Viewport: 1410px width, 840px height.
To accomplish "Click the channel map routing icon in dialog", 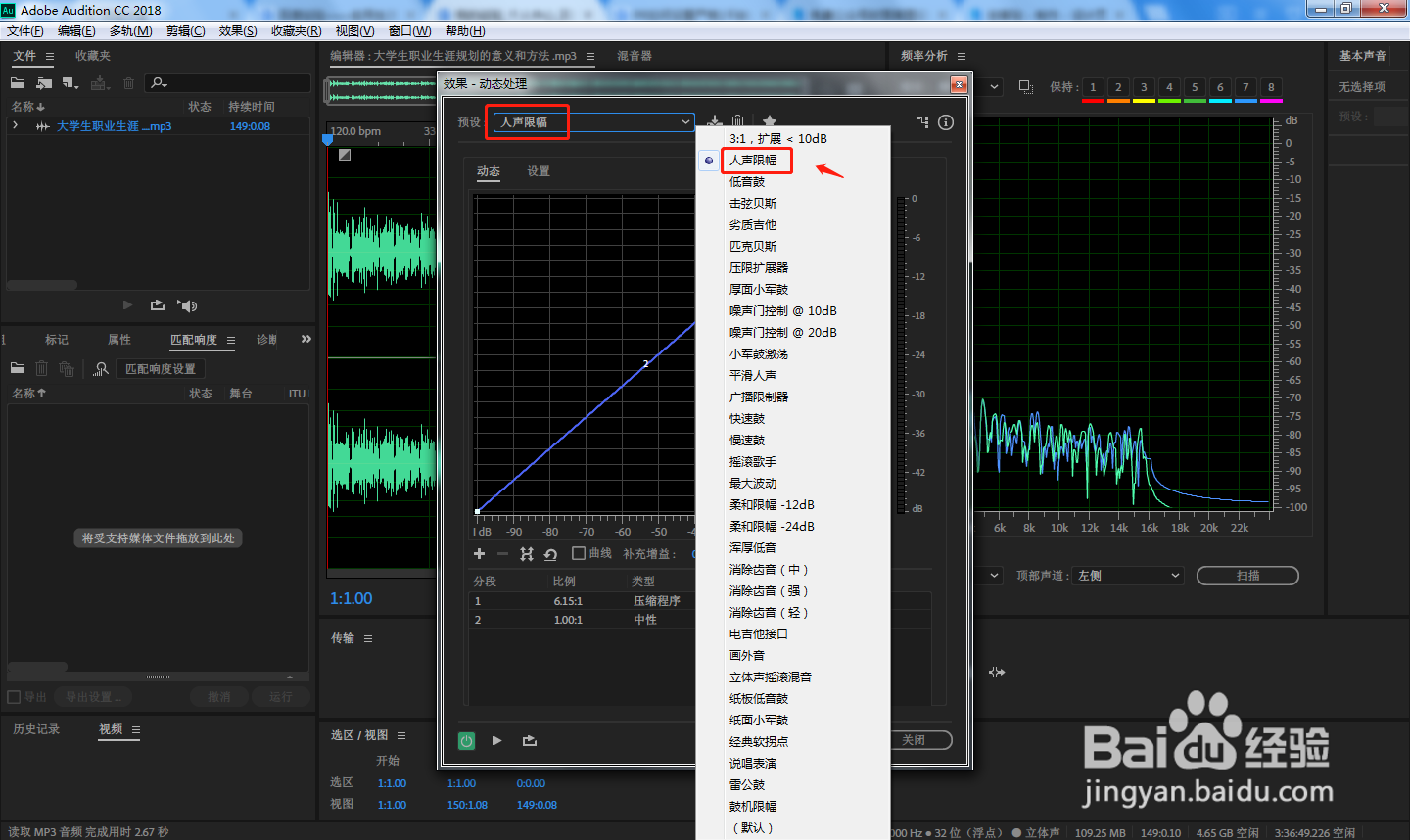I will [x=922, y=122].
